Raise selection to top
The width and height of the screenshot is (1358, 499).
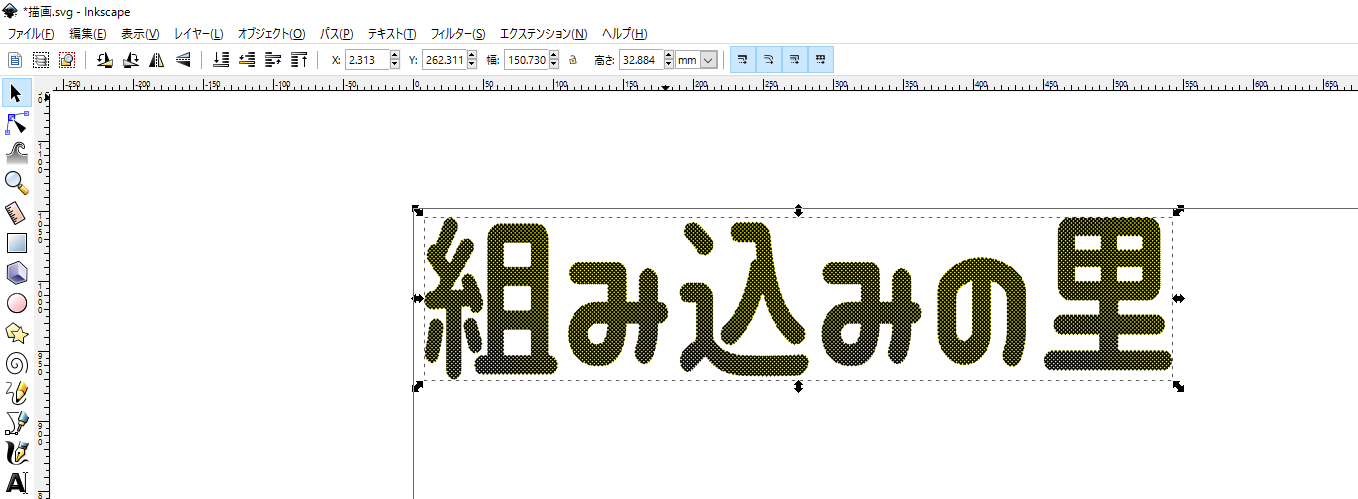300,60
